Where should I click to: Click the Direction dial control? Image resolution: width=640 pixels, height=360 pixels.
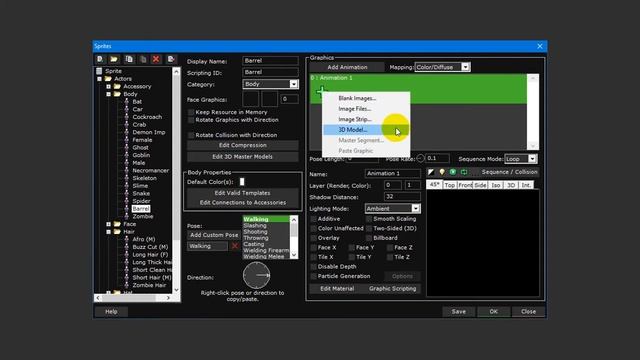[256, 276]
